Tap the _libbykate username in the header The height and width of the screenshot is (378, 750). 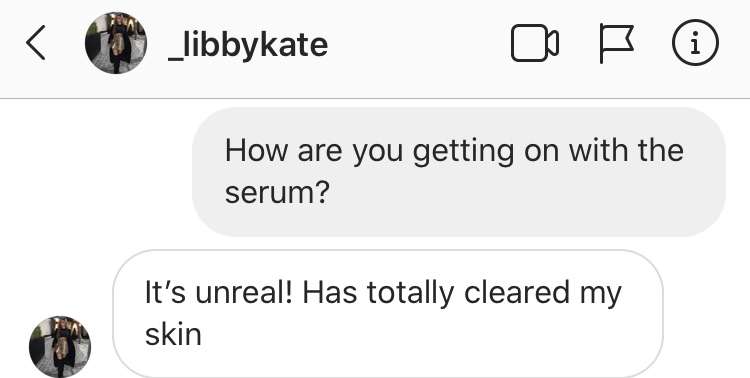pyautogui.click(x=248, y=45)
